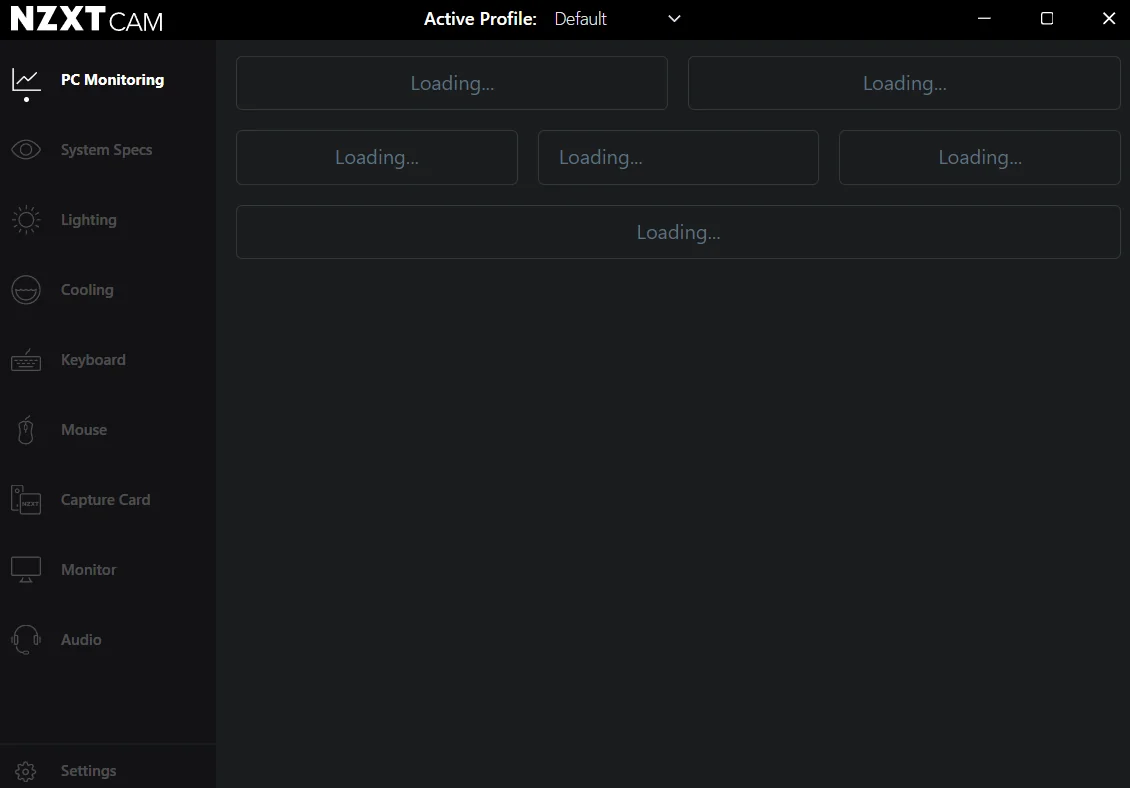Select the Lighting menu label
The width and height of the screenshot is (1130, 788).
click(x=89, y=220)
